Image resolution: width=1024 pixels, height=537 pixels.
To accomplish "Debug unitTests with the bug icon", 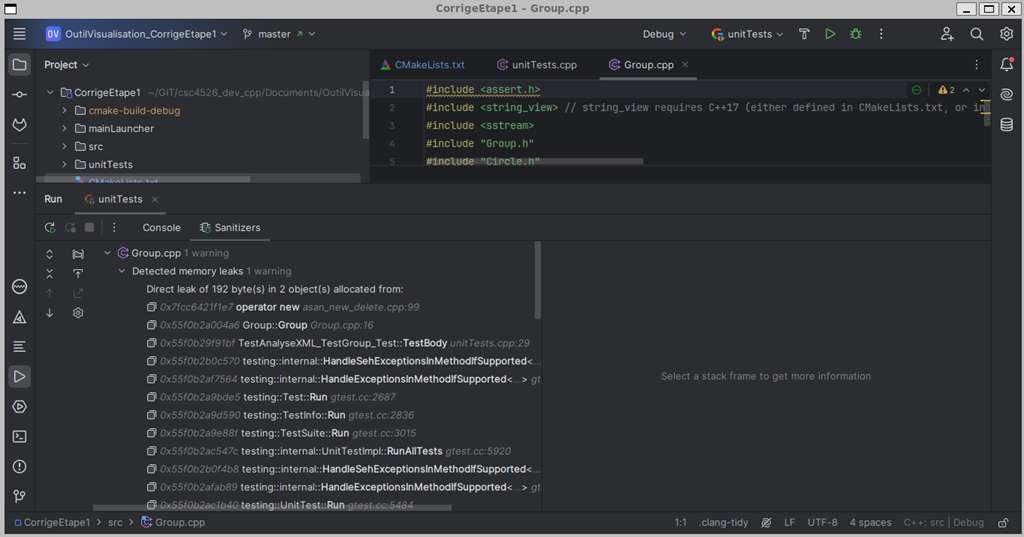I will tap(856, 34).
